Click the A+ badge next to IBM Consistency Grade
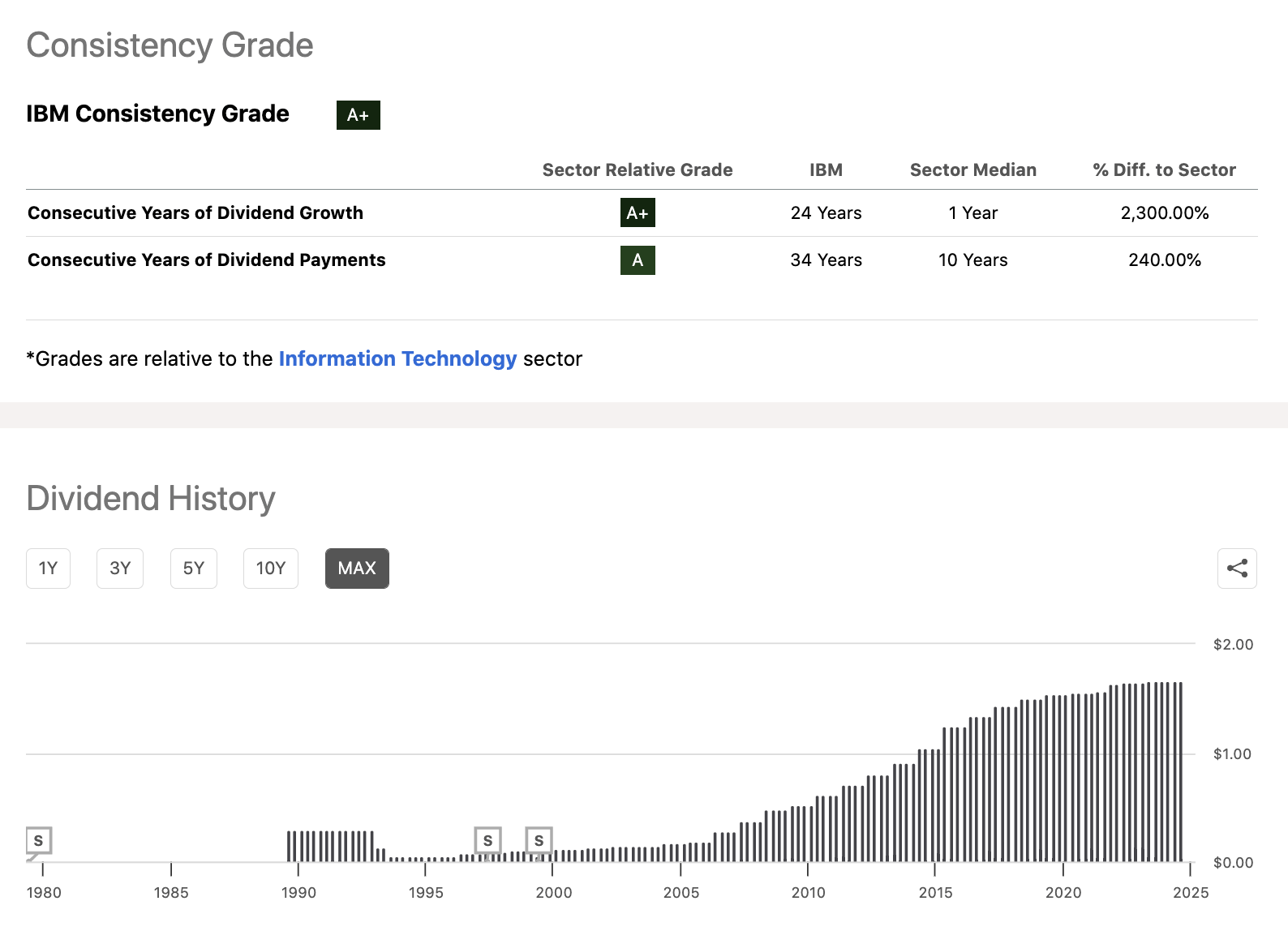Screen dimensions: 1288x944 (358, 115)
